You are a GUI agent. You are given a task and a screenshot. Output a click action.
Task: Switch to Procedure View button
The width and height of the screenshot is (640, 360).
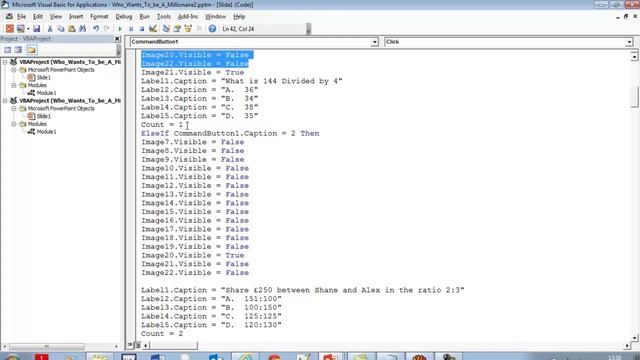point(130,345)
